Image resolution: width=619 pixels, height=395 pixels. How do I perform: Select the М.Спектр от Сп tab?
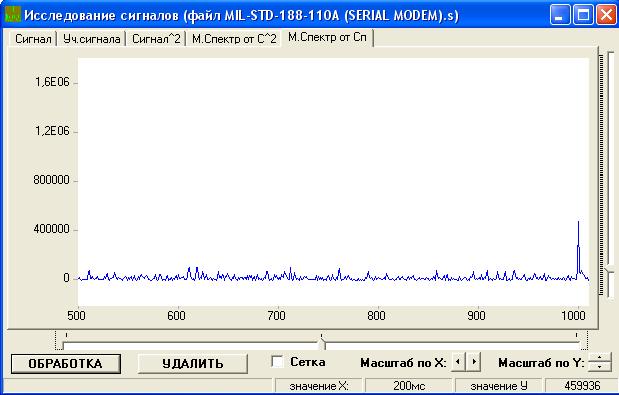click(x=327, y=37)
